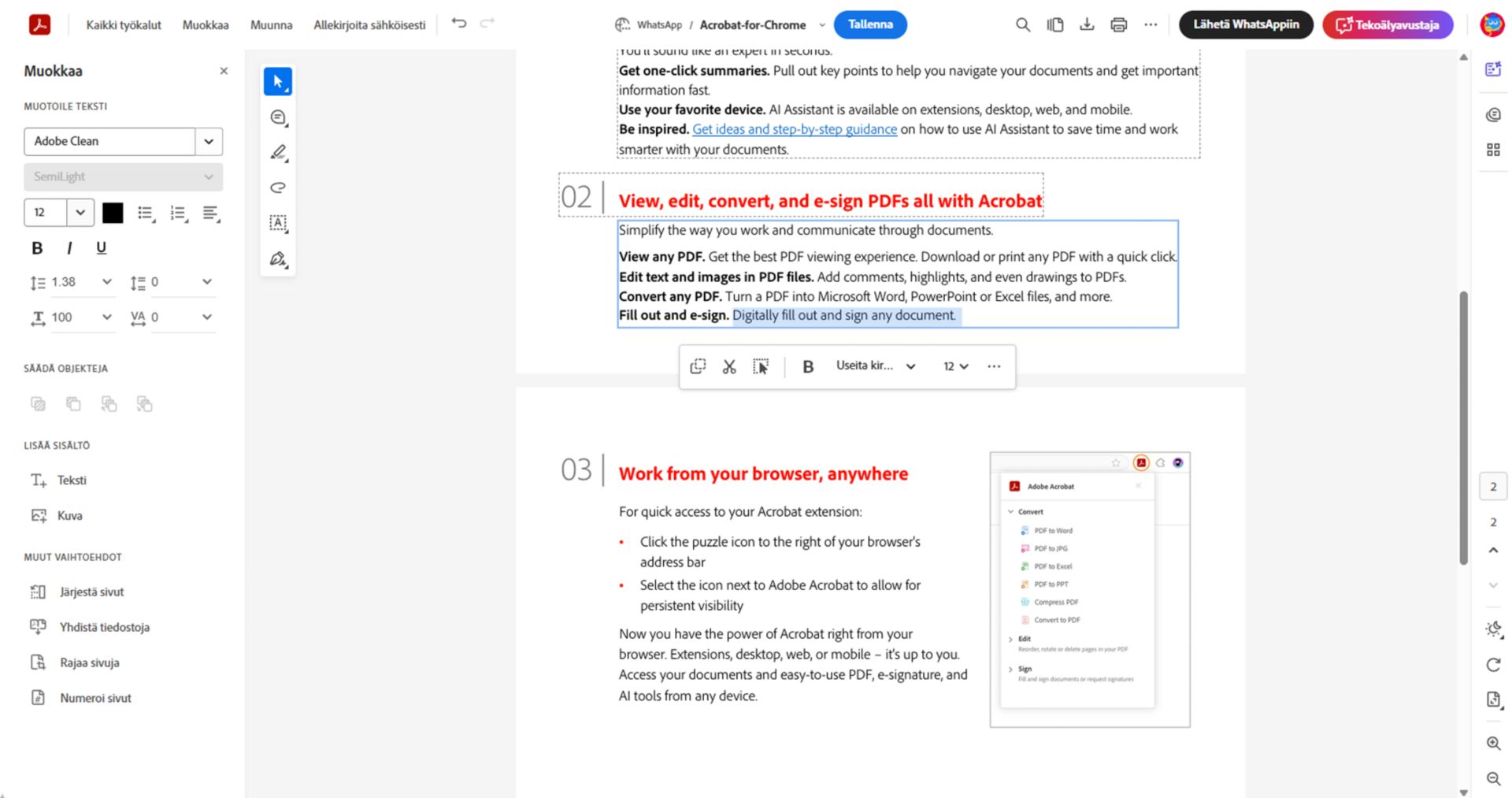
Task: Open text alignment options
Action: [x=211, y=213]
